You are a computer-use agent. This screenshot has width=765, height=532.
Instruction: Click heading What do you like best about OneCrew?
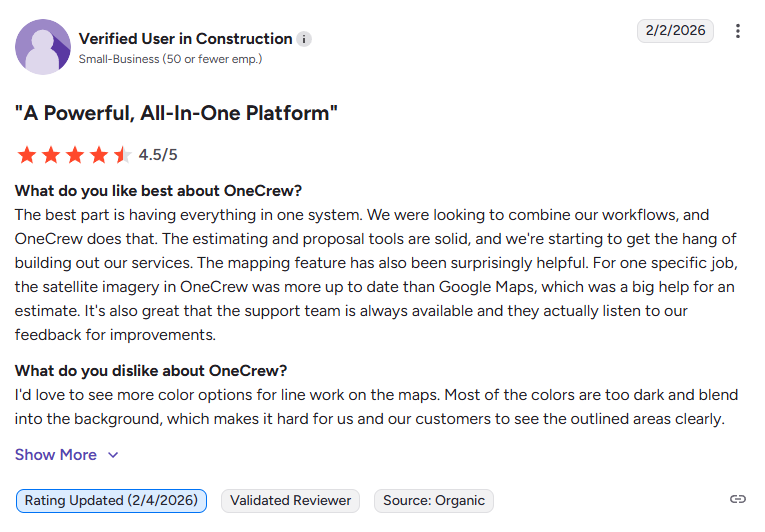tap(159, 190)
